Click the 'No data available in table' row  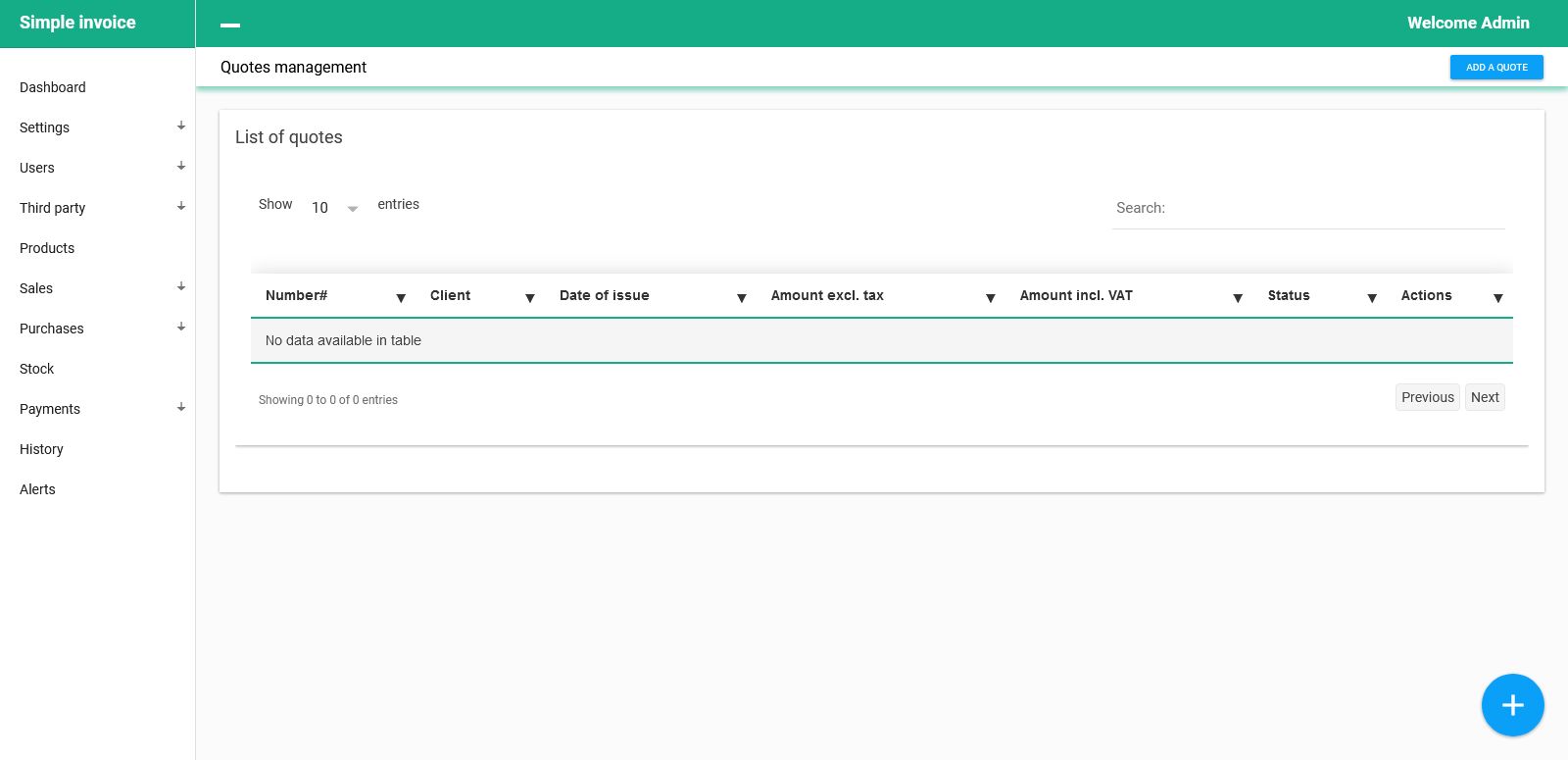pyautogui.click(x=882, y=340)
